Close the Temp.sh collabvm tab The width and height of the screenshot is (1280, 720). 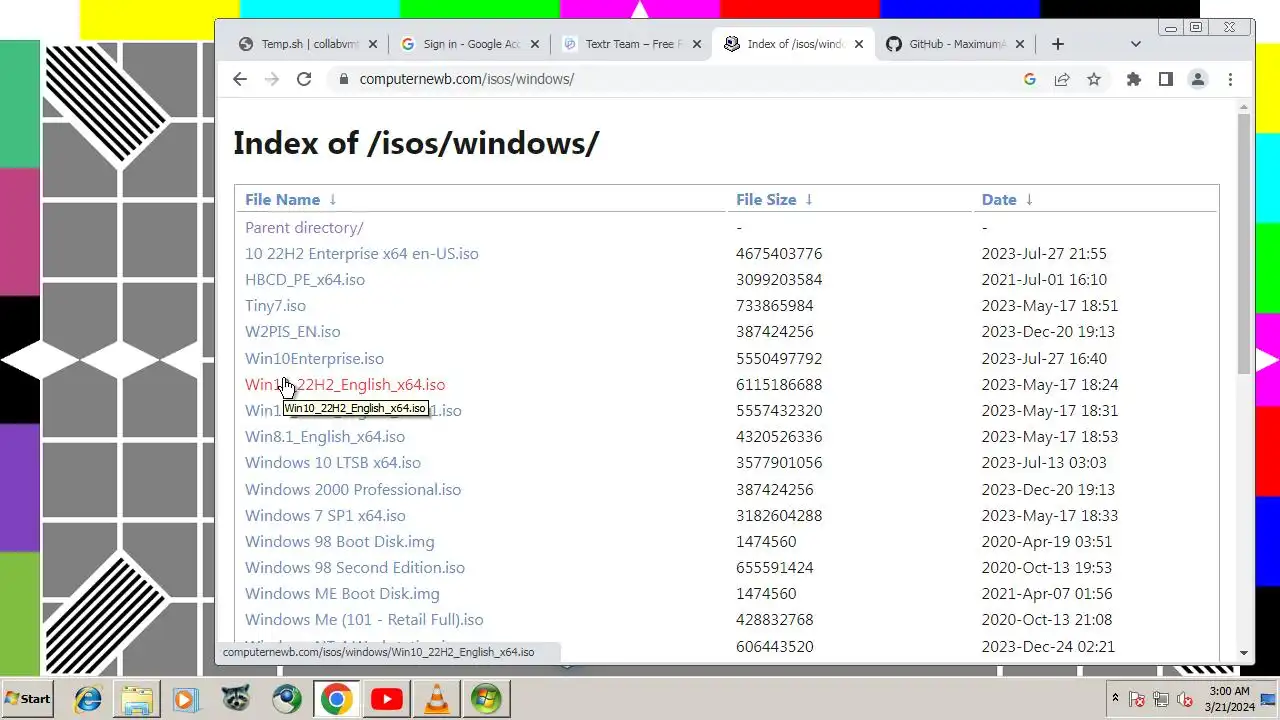point(373,44)
